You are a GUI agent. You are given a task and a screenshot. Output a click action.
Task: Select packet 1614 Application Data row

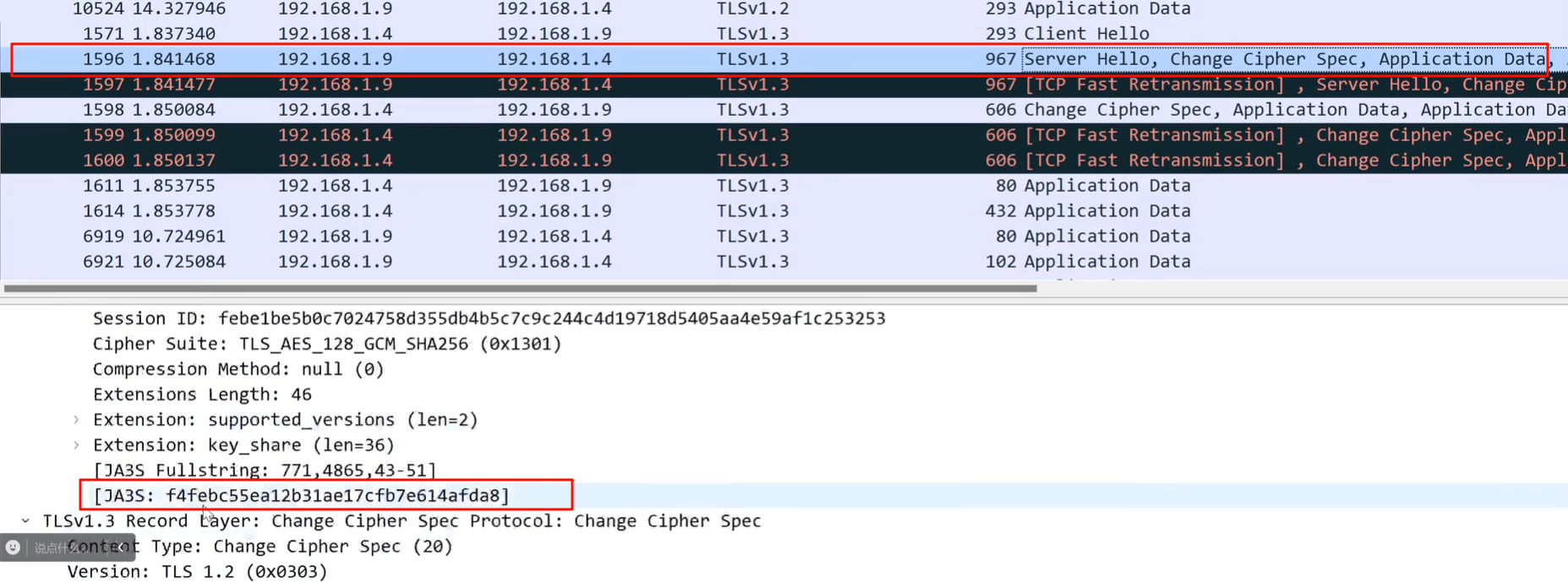click(784, 211)
